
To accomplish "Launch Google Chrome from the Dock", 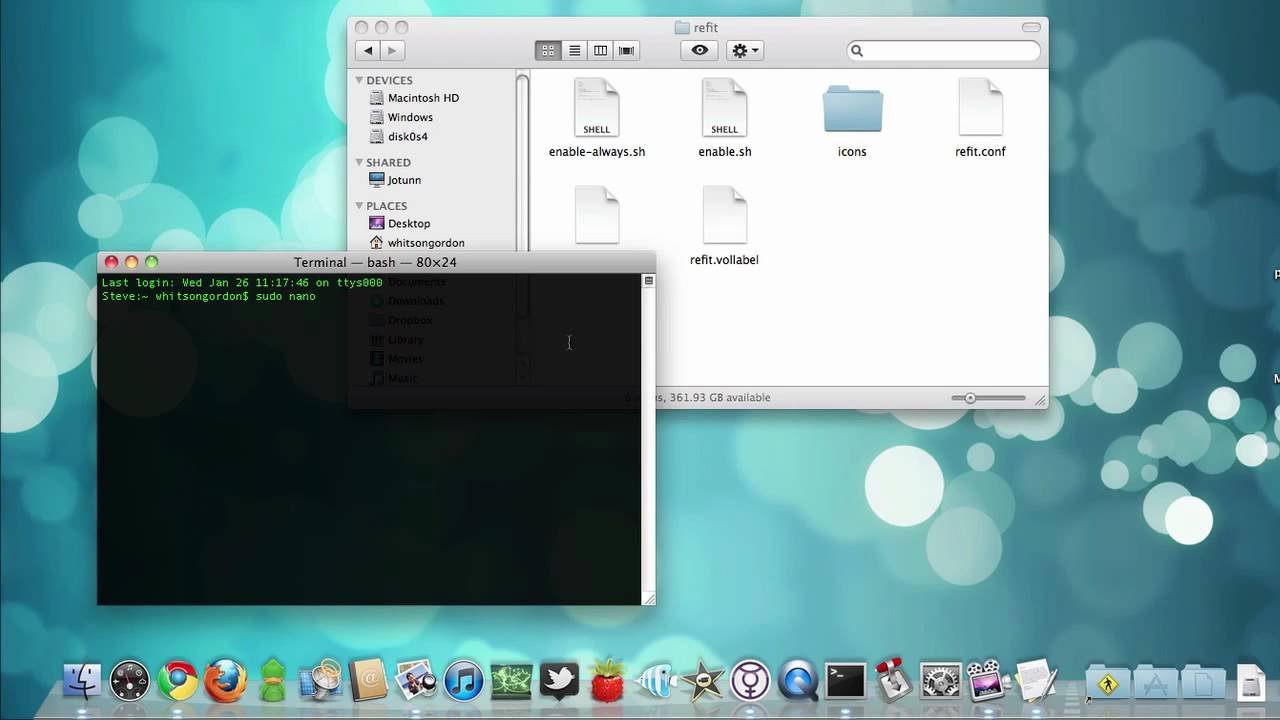I will [x=178, y=681].
